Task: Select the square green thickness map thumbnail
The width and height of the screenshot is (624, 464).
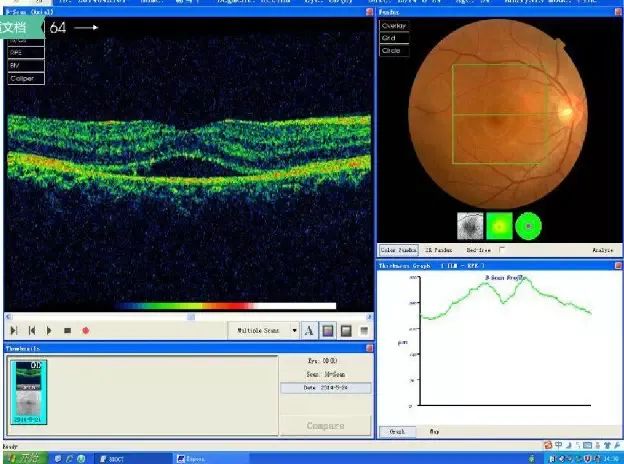Action: pyautogui.click(x=499, y=226)
